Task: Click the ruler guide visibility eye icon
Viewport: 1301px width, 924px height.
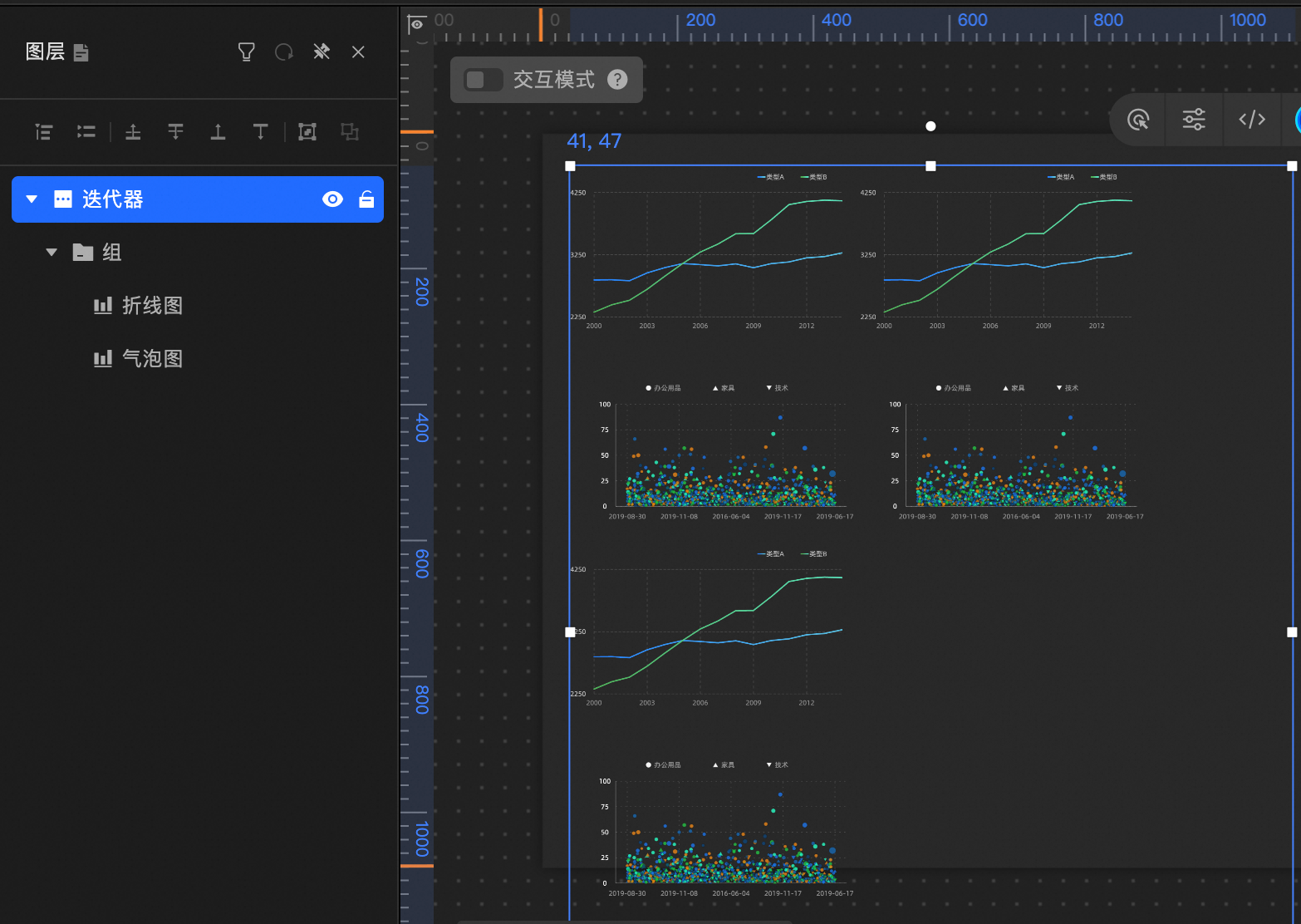Action: [417, 24]
